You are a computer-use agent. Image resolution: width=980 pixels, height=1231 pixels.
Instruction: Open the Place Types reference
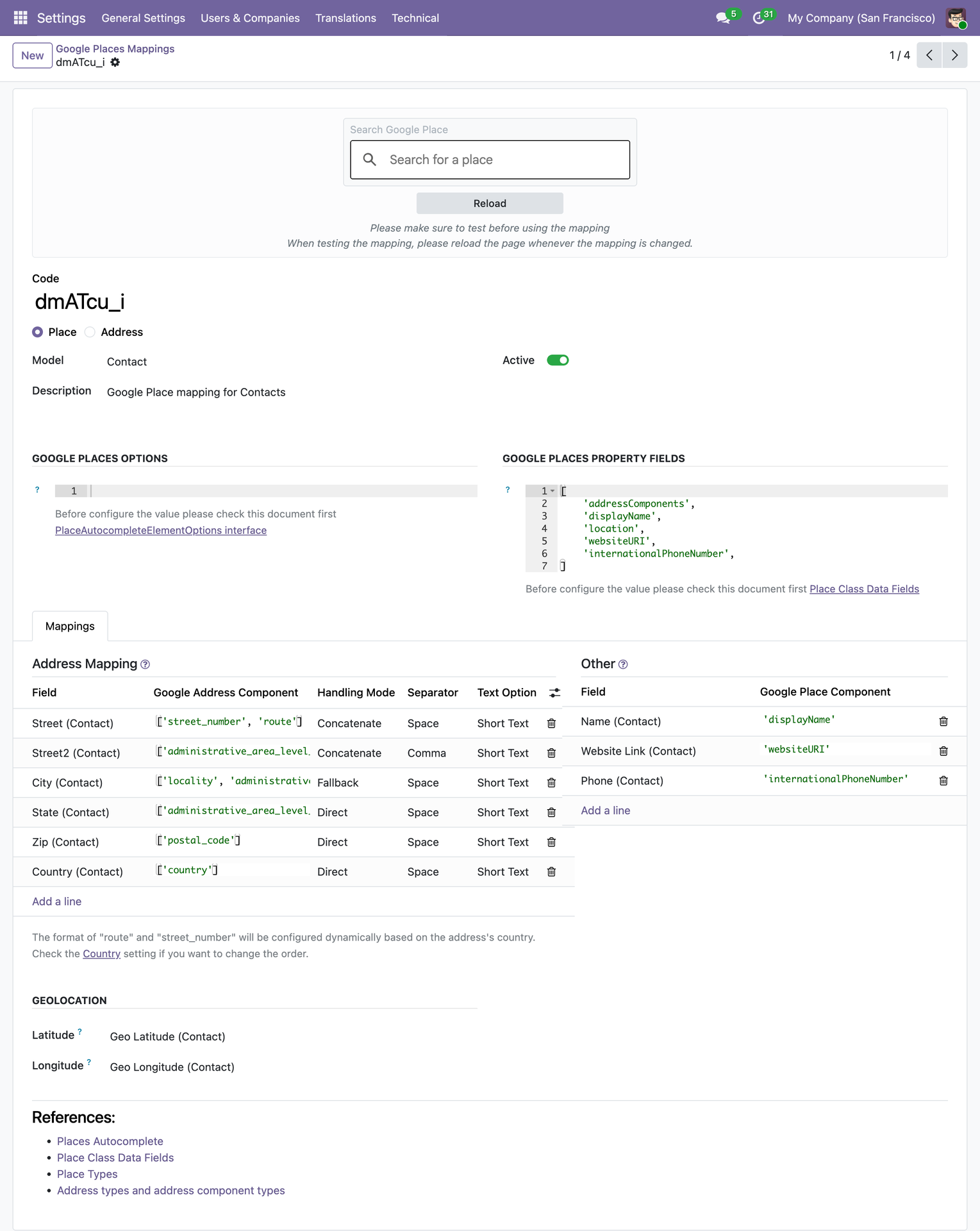point(87,1174)
